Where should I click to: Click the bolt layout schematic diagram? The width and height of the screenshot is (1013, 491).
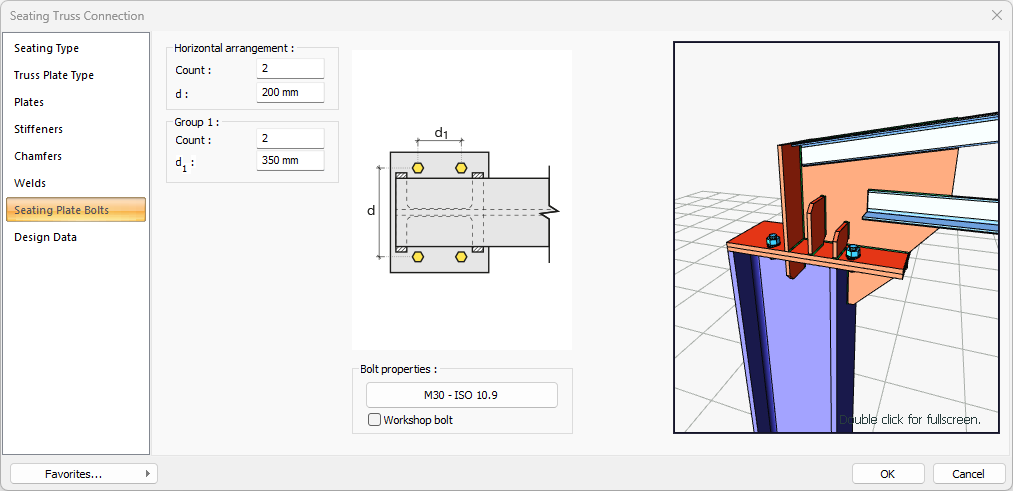462,200
